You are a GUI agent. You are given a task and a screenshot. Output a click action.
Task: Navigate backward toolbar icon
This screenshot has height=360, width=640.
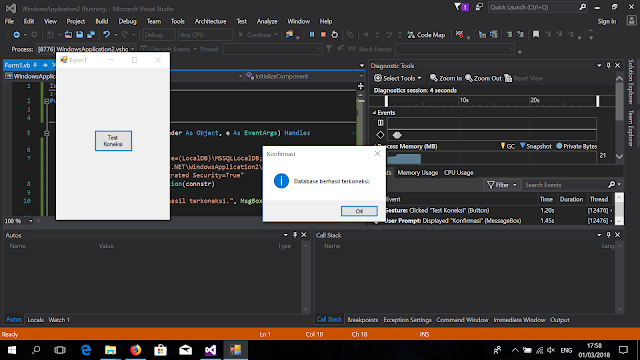[x=16, y=35]
